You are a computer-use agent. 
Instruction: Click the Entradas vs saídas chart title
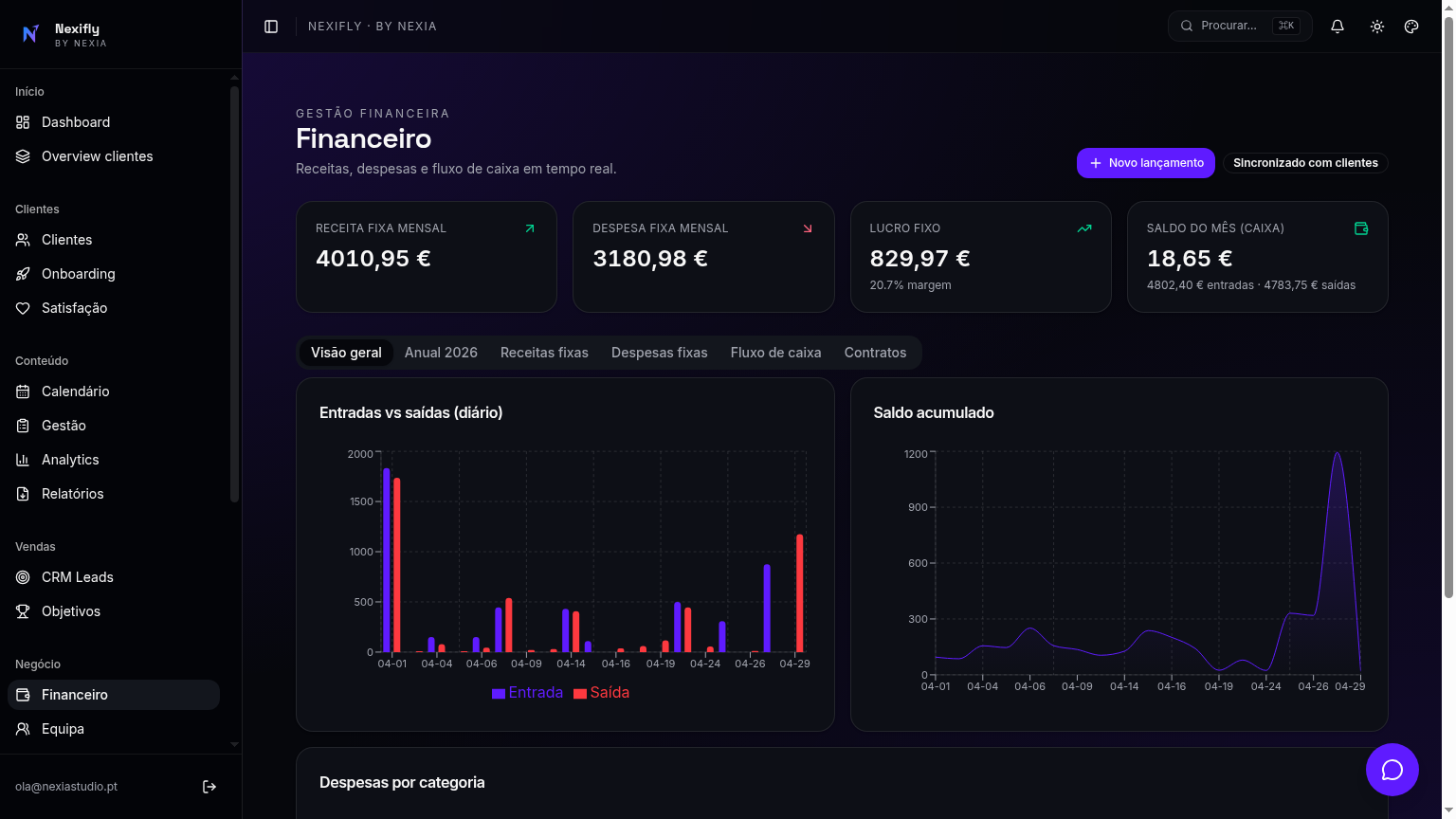[x=410, y=413]
